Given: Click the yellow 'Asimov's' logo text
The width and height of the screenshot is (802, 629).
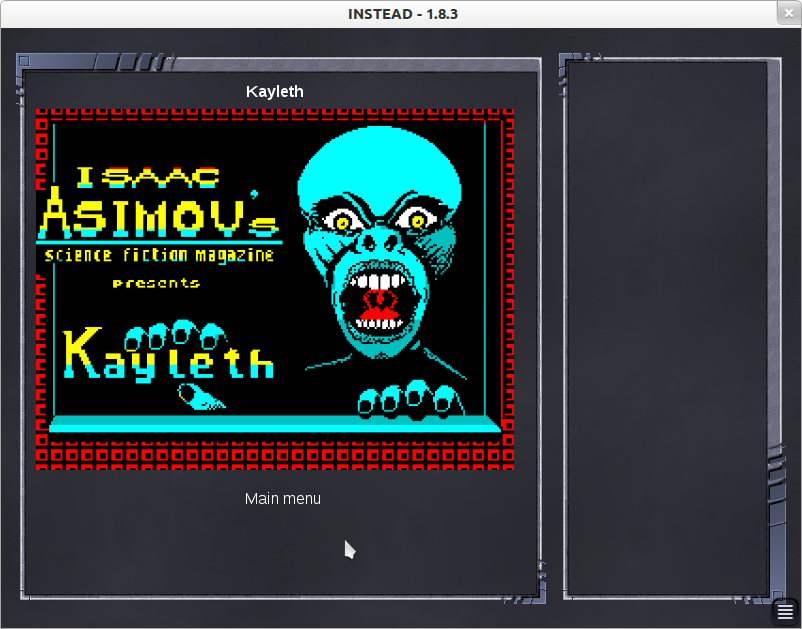Looking at the screenshot, I should (x=159, y=213).
